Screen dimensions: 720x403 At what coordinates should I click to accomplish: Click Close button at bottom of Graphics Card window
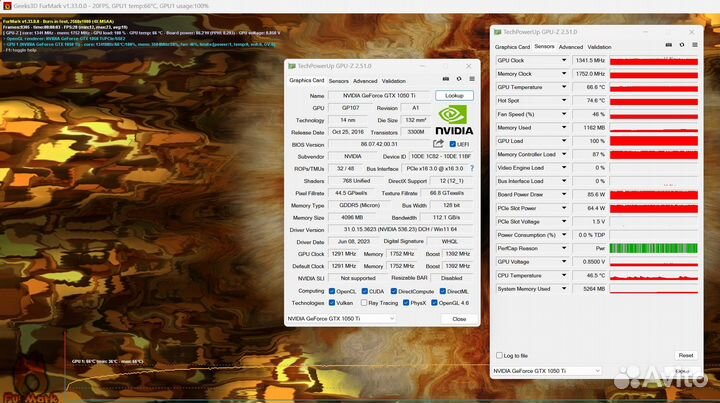click(x=459, y=319)
